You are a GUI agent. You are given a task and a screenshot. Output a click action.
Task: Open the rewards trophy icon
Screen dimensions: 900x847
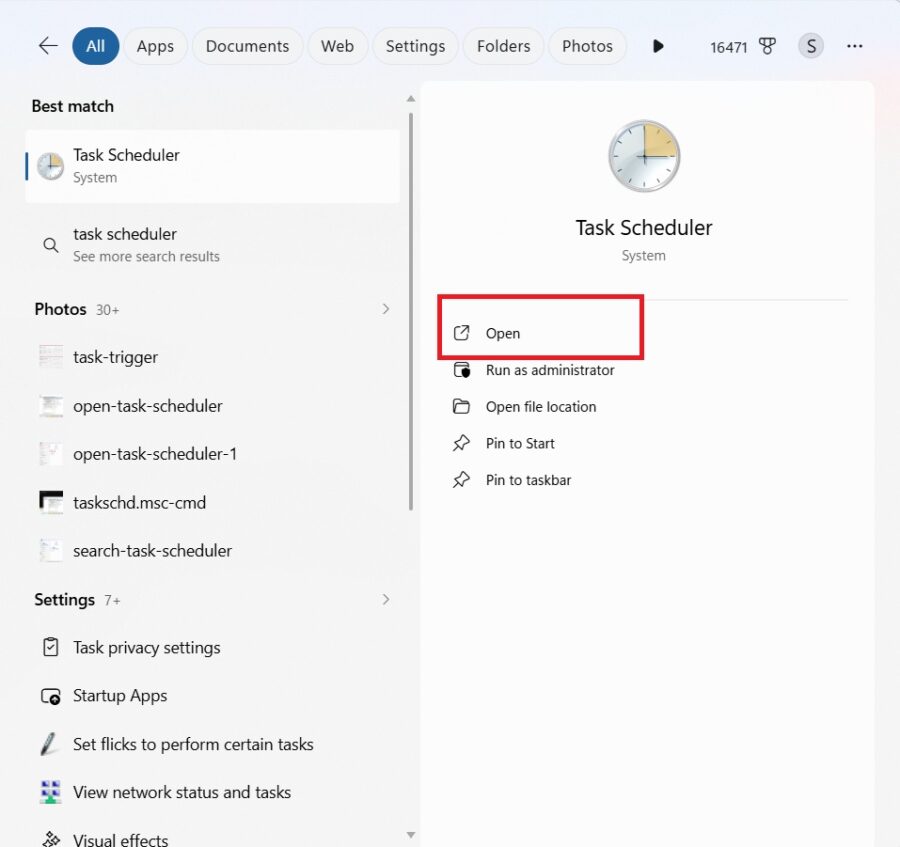pos(767,46)
